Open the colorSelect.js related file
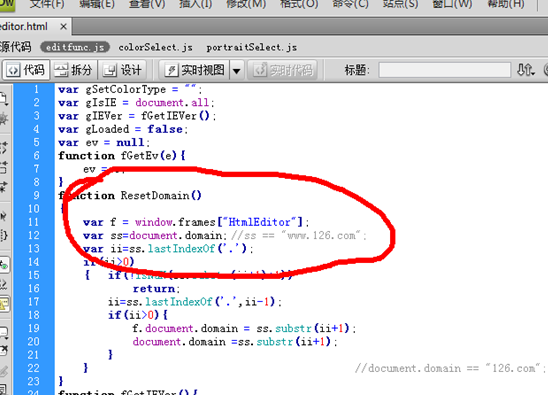This screenshot has height=395, width=548. pyautogui.click(x=155, y=48)
